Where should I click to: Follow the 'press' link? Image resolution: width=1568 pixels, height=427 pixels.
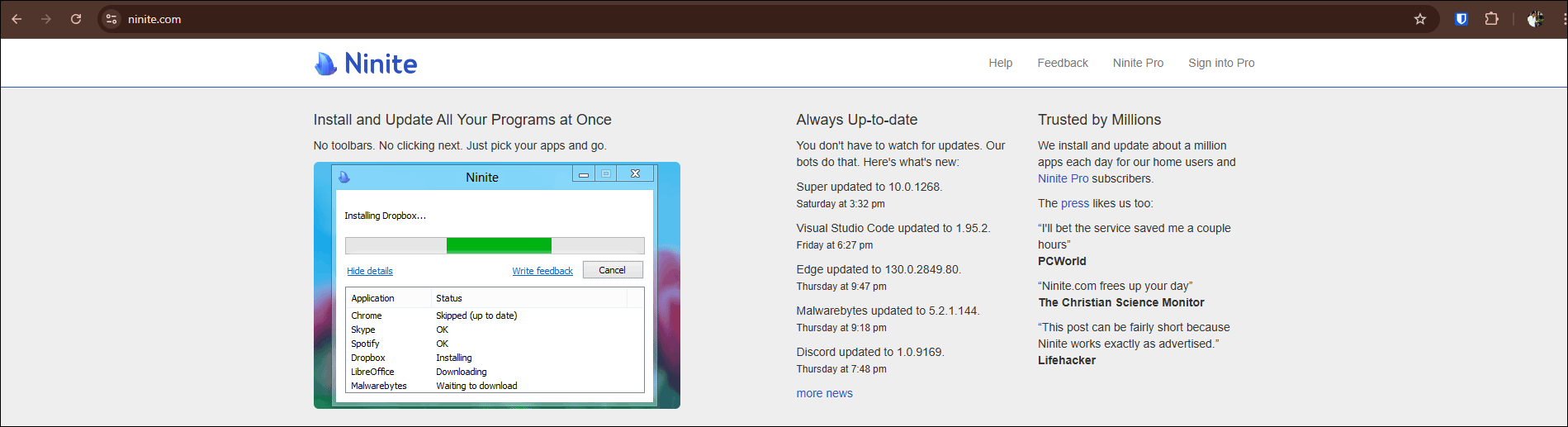point(1074,203)
